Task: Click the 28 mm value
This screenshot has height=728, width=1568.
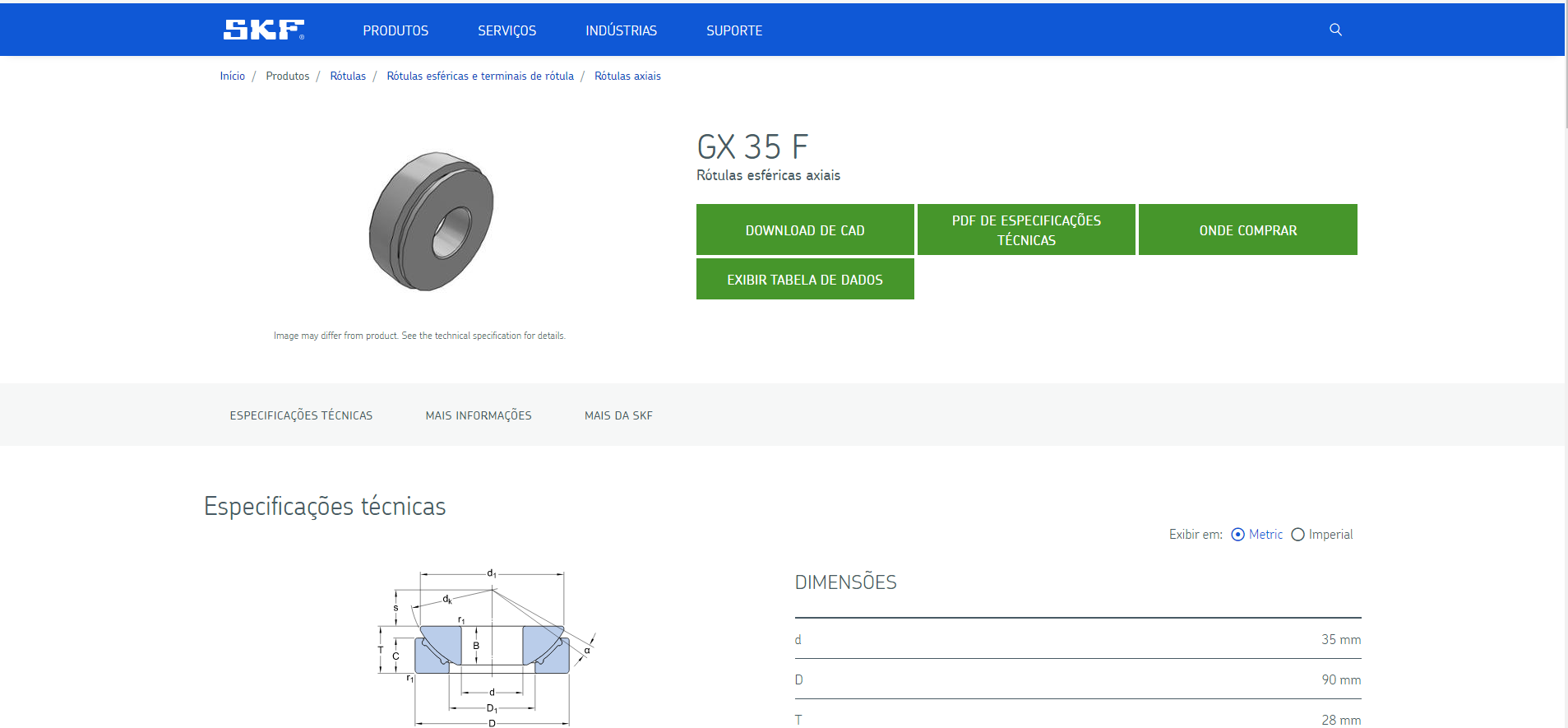Action: click(1341, 720)
